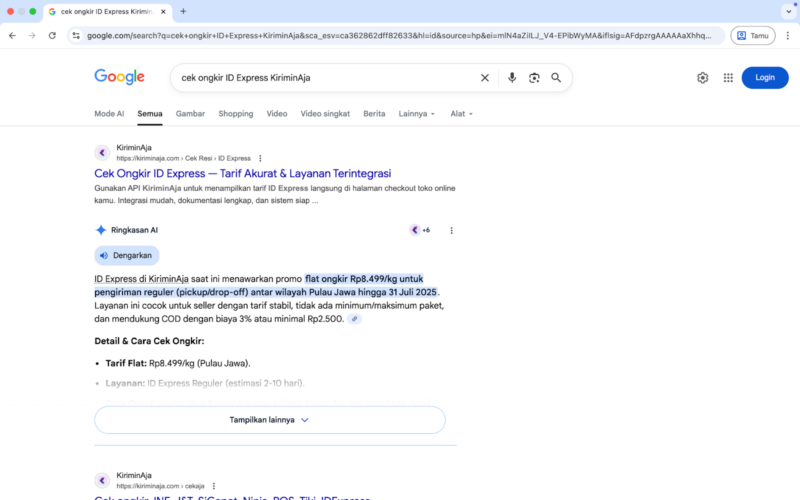Select the Mode AI tab

109,114
